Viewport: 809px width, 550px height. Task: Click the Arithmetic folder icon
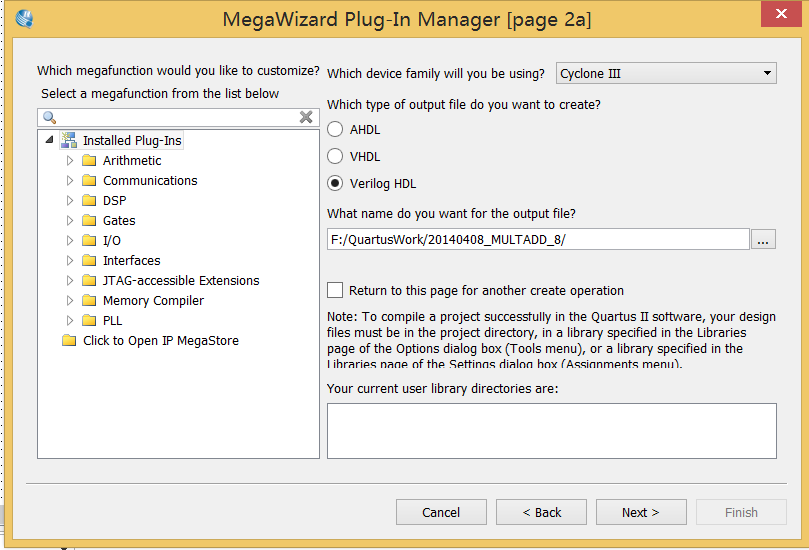89,160
